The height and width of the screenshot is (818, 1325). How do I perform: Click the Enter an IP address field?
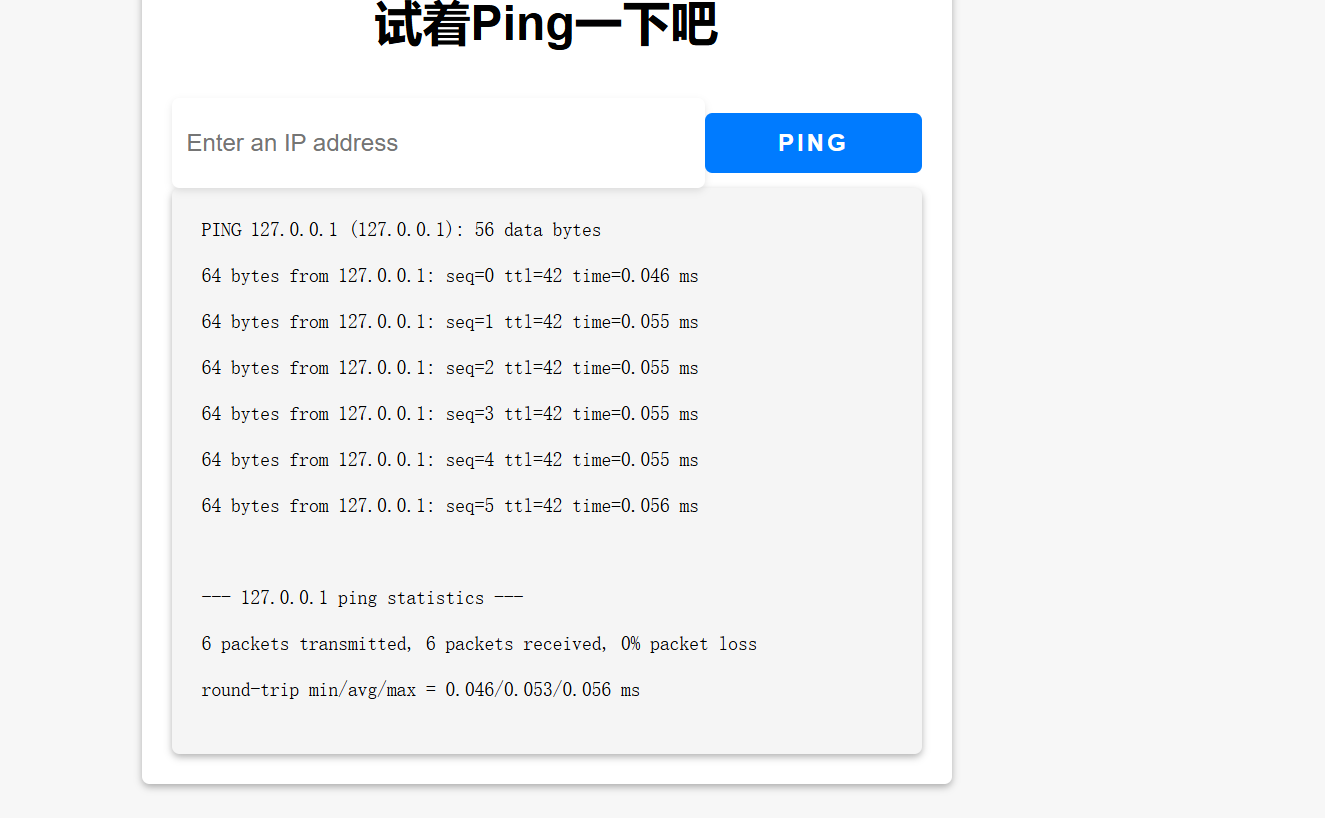438,143
